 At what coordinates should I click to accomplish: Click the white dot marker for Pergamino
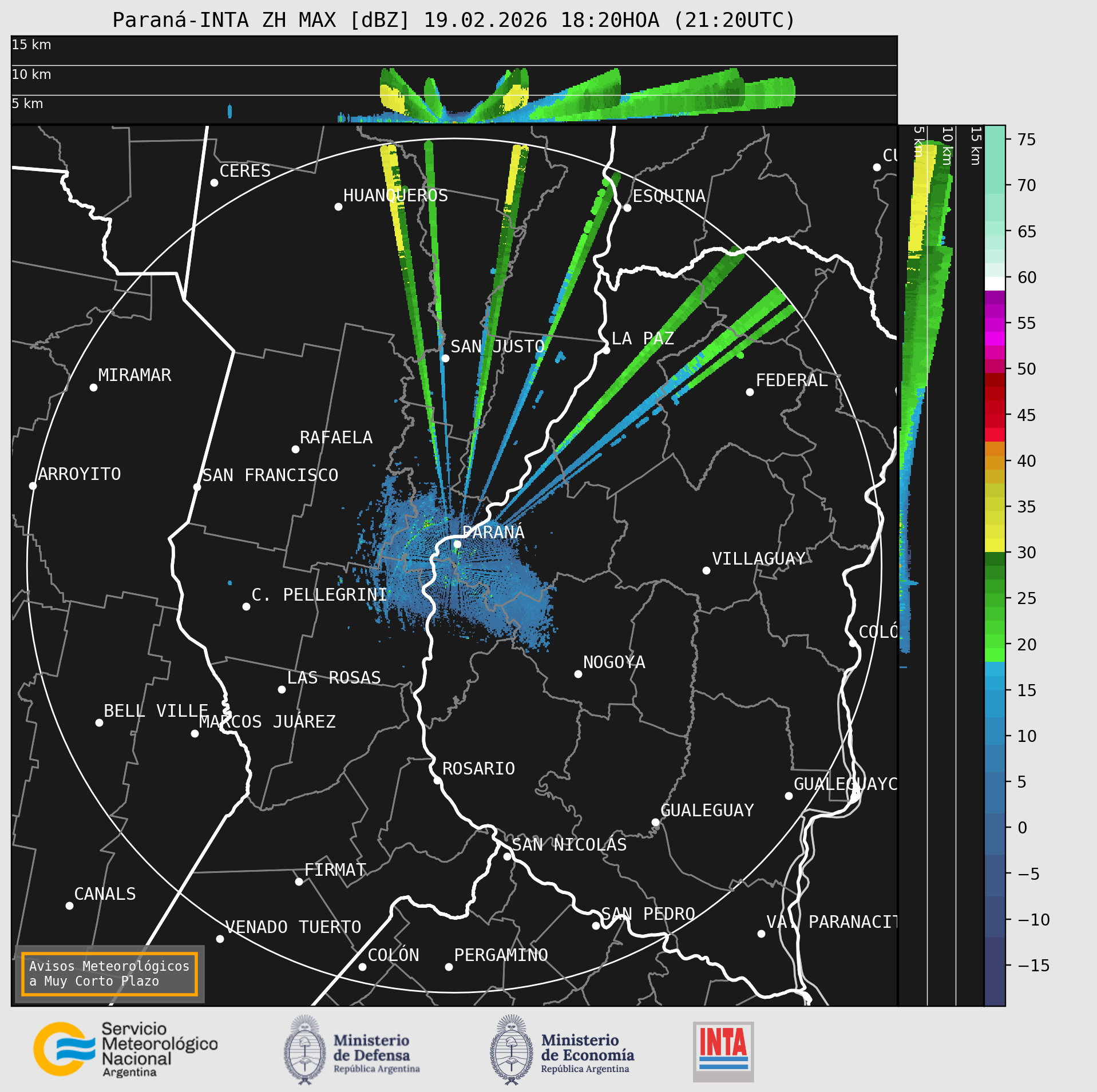(x=449, y=967)
